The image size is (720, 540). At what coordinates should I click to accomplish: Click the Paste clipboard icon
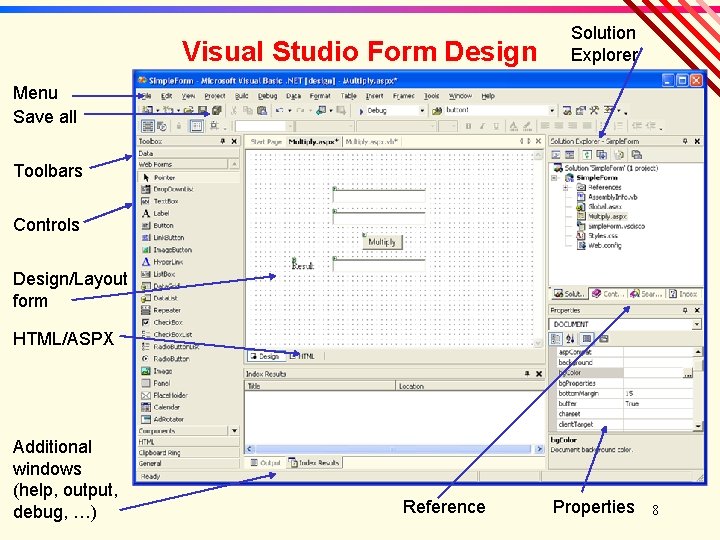(x=262, y=110)
